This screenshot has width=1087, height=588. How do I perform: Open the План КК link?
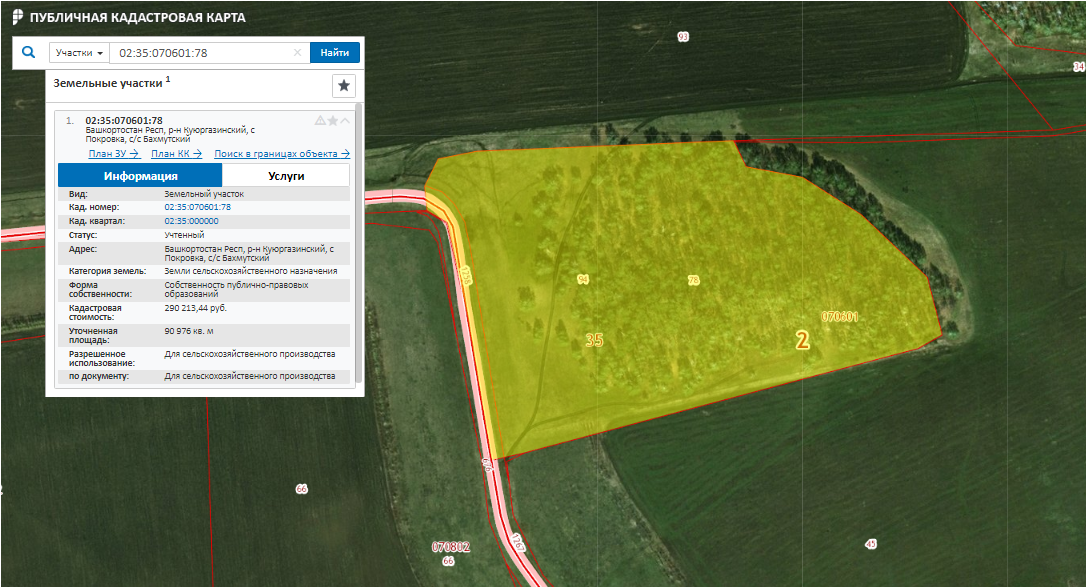coord(176,153)
